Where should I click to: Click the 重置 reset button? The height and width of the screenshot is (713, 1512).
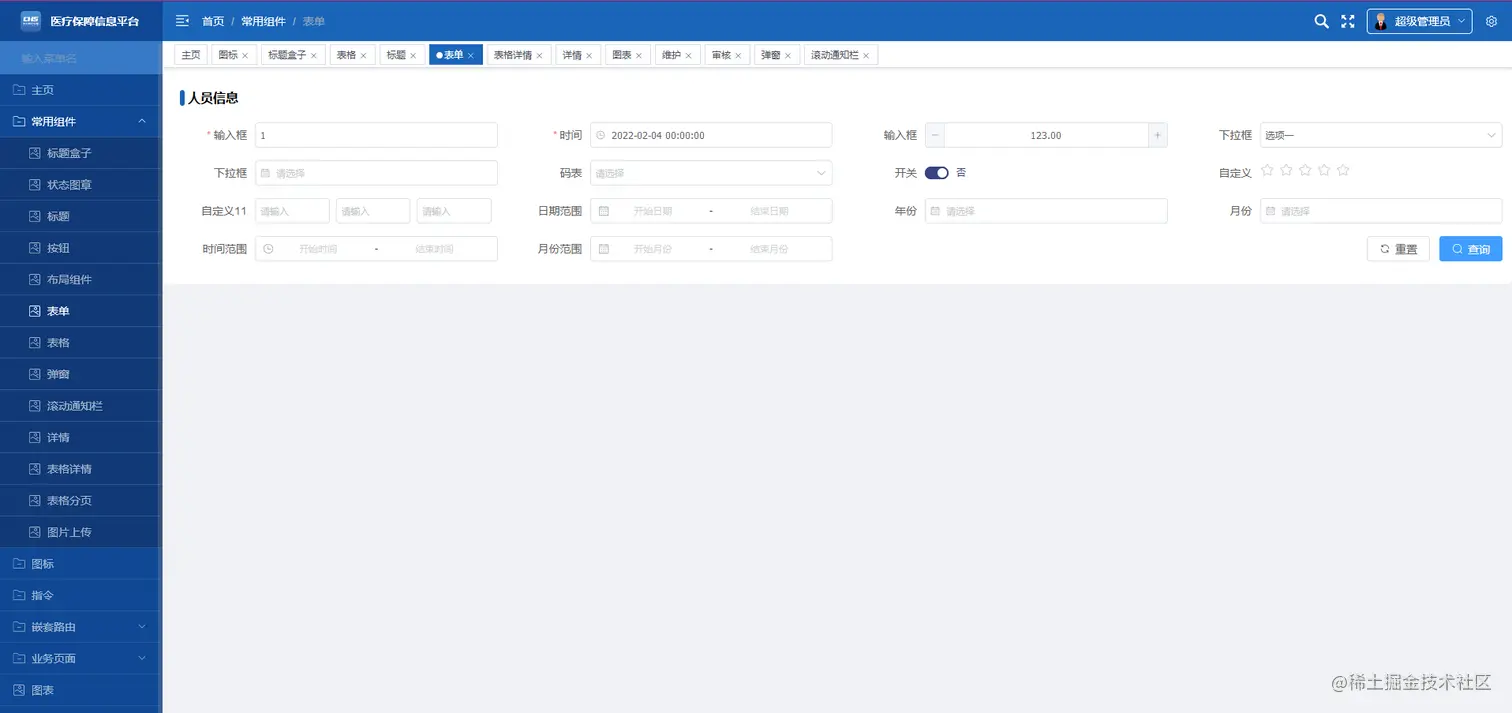click(x=1398, y=249)
